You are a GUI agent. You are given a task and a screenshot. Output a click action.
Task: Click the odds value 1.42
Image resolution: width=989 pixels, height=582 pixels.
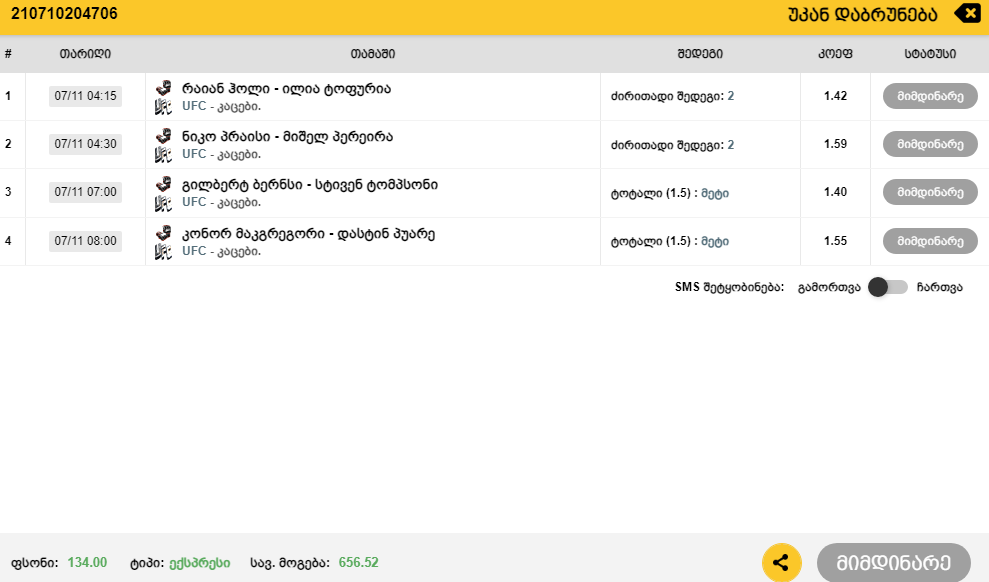[835, 96]
